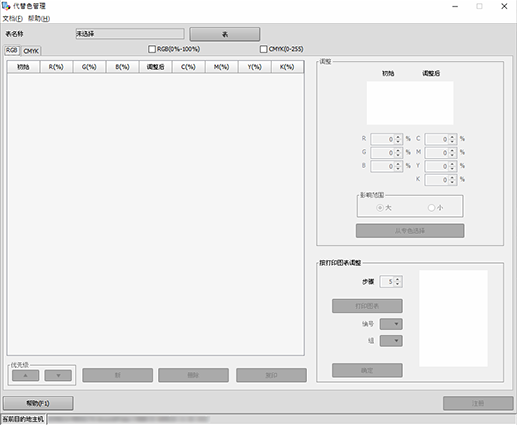Move priority down with the down-arrow button
The height and width of the screenshot is (425, 517).
coord(58,375)
